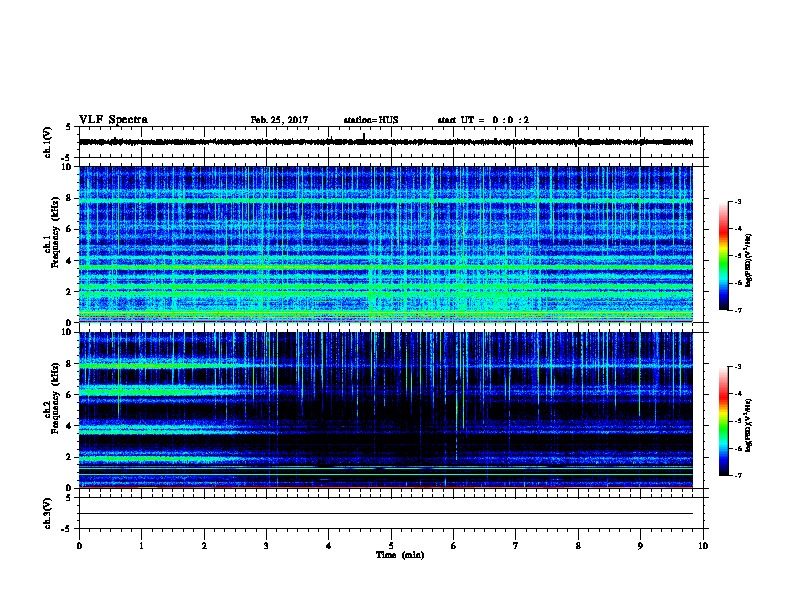Click the "6" tick on the time axis

(454, 546)
